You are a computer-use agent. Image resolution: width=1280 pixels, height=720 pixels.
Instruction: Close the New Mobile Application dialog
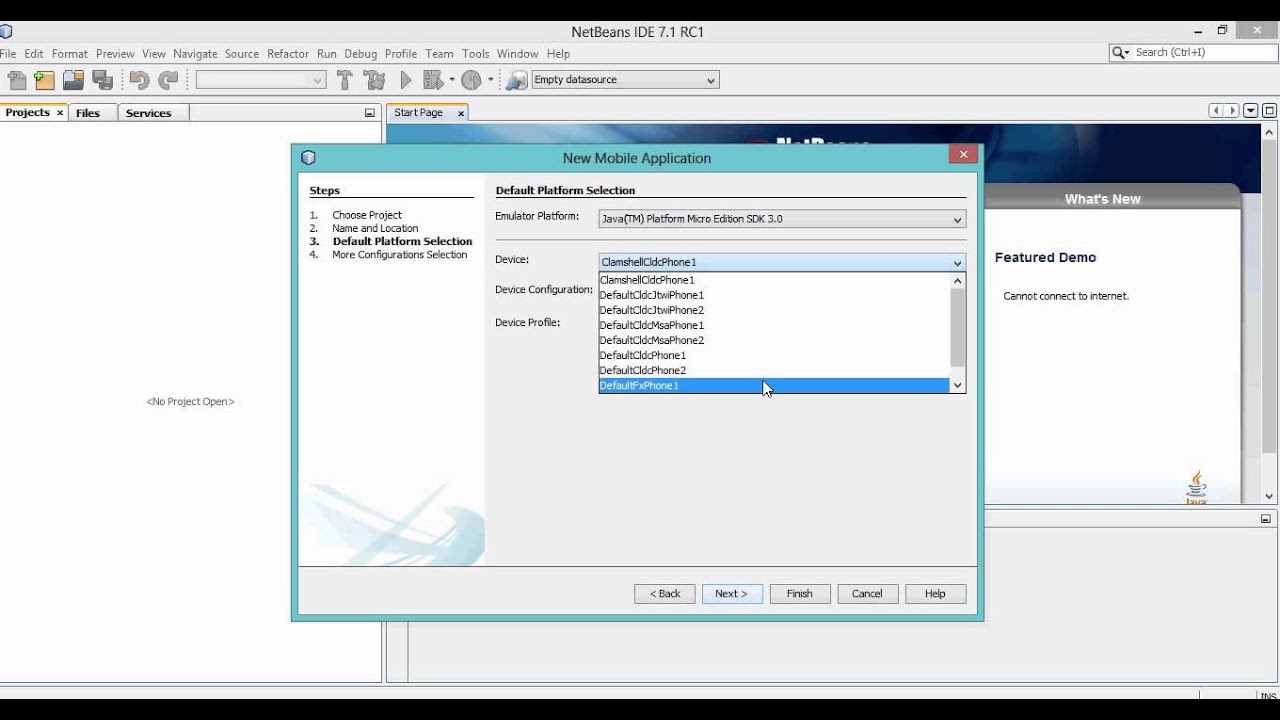(963, 154)
